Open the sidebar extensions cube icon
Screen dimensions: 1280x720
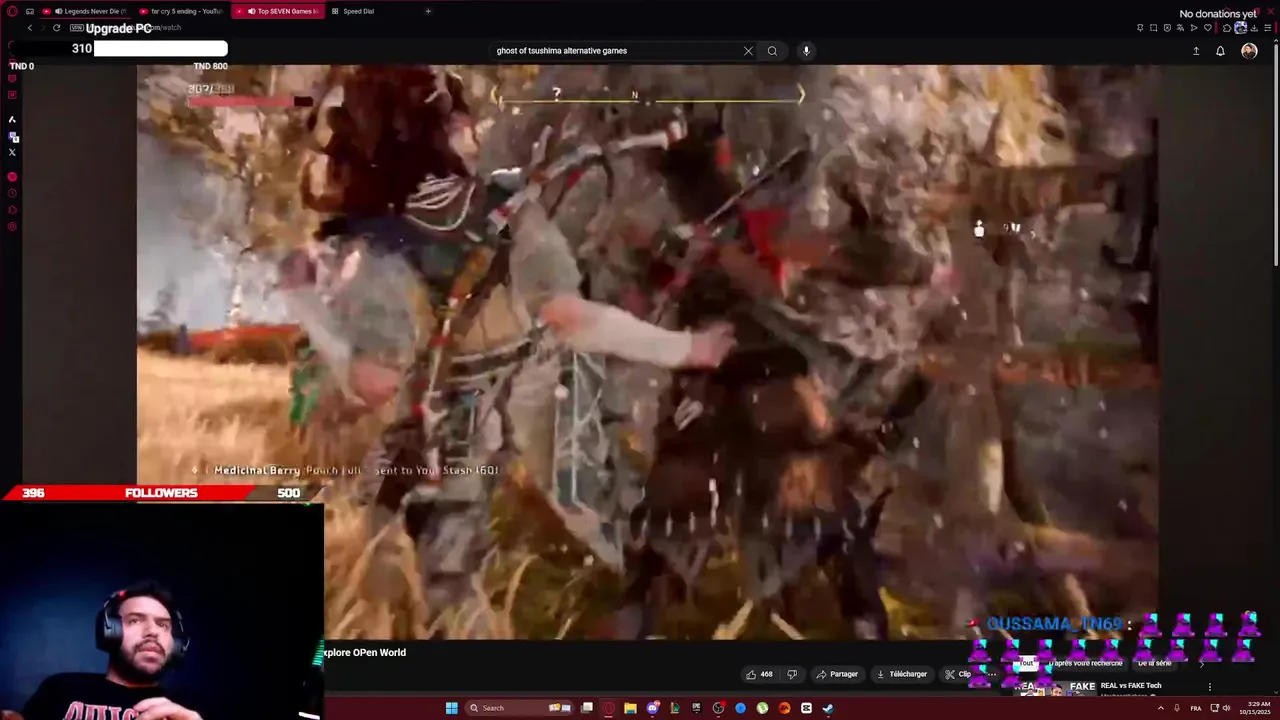pyautogui.click(x=12, y=209)
